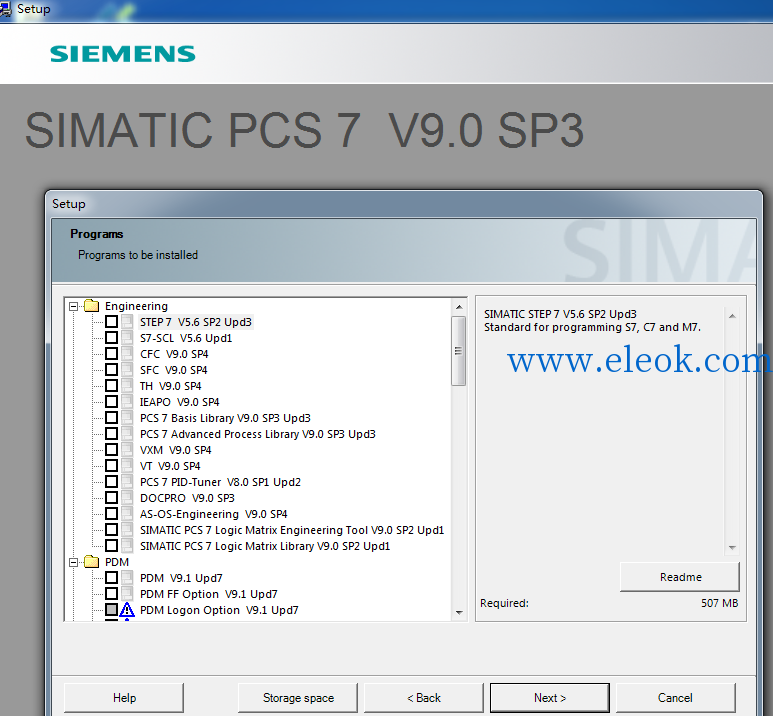Viewport: 773px width, 716px height.
Task: Click the PDM folder icon
Action: pyautogui.click(x=92, y=562)
